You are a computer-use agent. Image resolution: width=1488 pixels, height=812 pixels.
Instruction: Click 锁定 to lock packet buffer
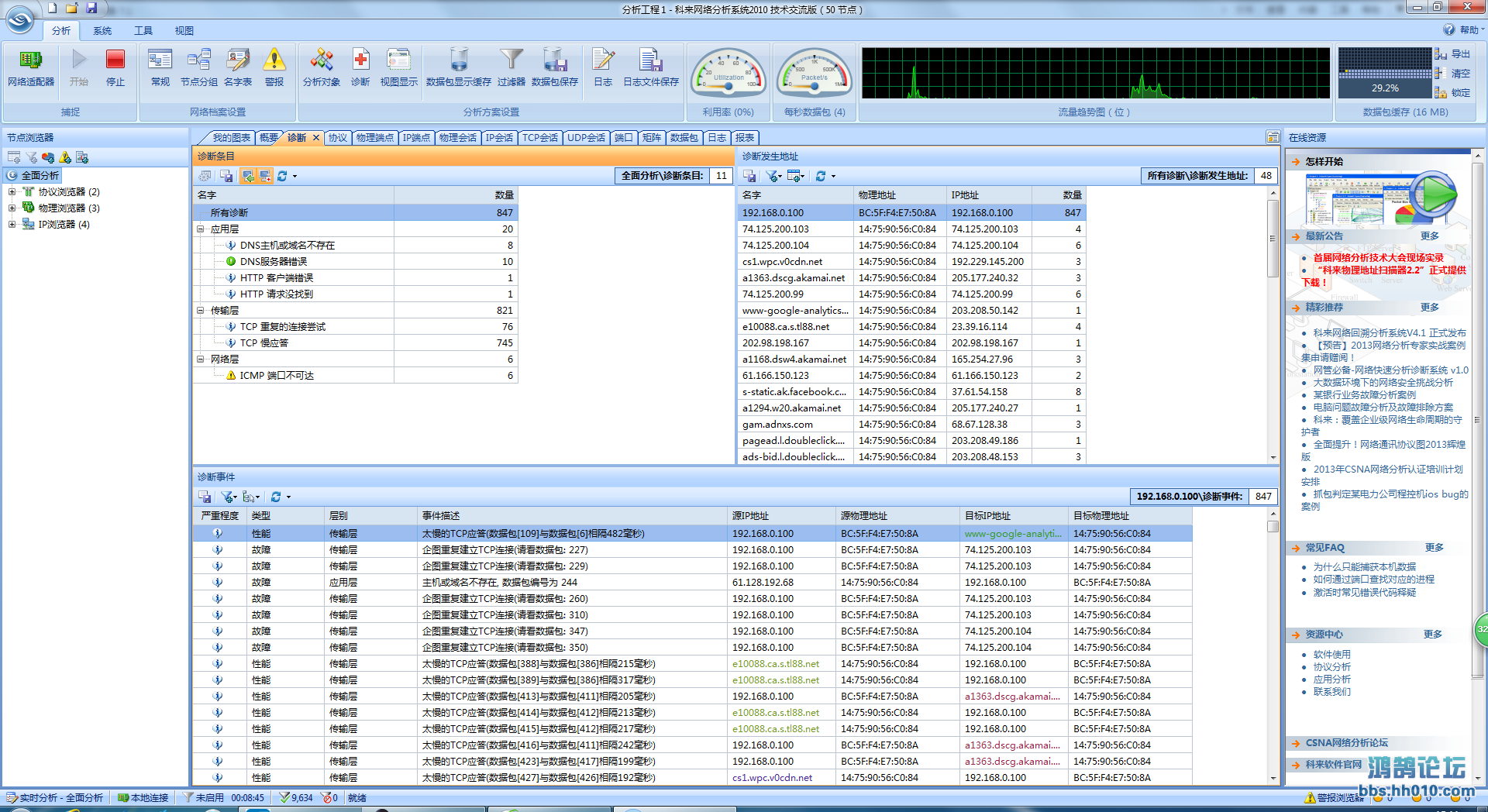[1452, 93]
